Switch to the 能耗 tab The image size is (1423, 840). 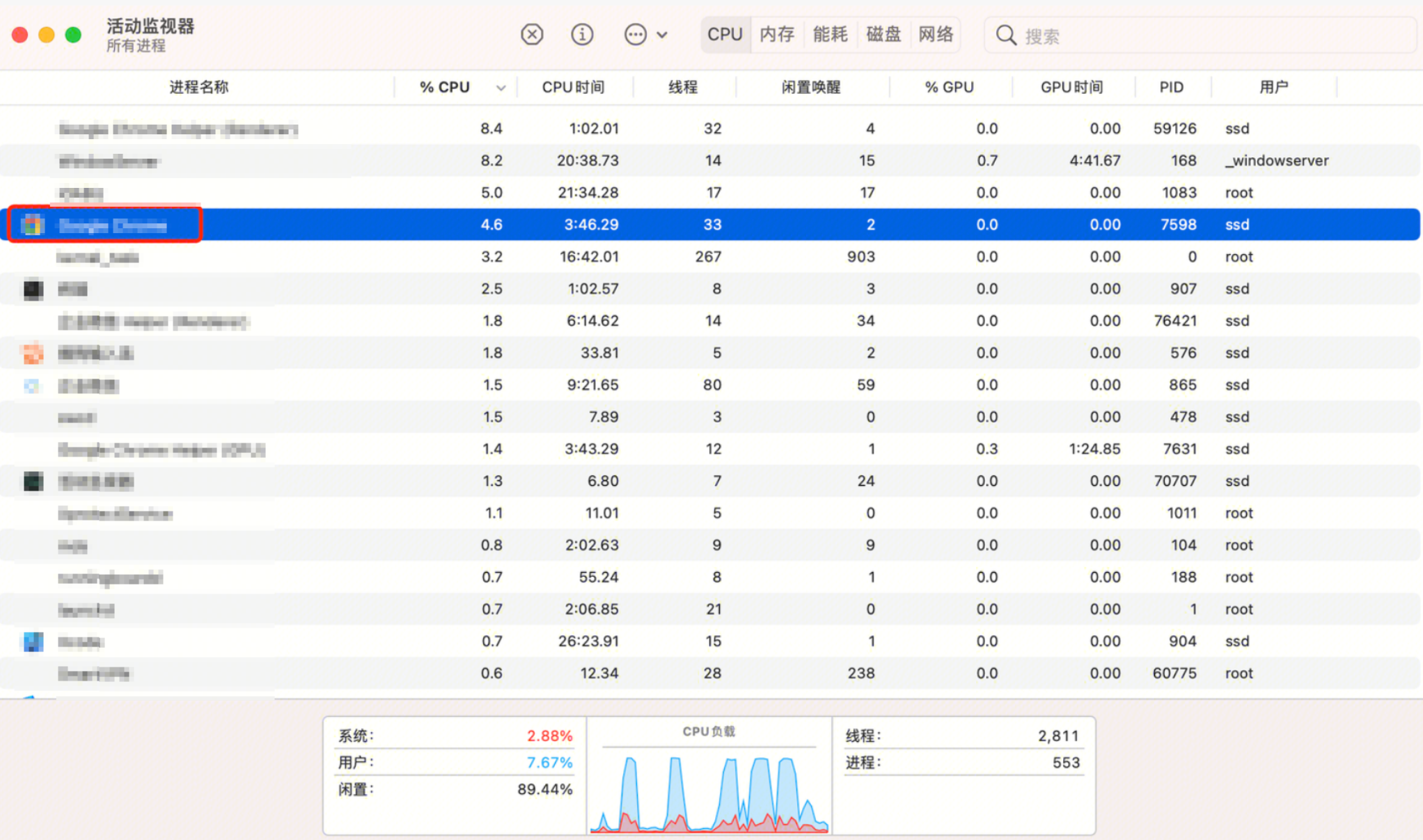click(x=830, y=34)
